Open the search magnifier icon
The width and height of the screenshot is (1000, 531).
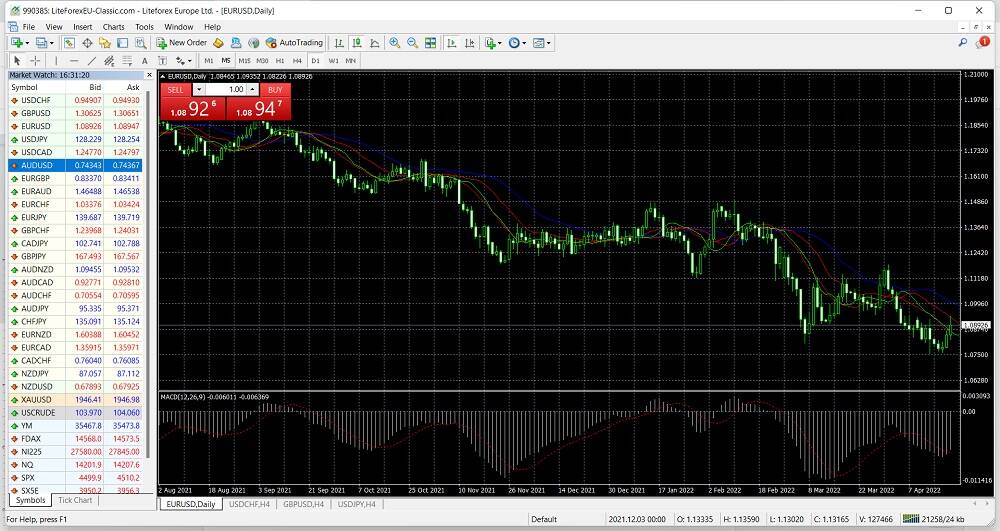[962, 42]
